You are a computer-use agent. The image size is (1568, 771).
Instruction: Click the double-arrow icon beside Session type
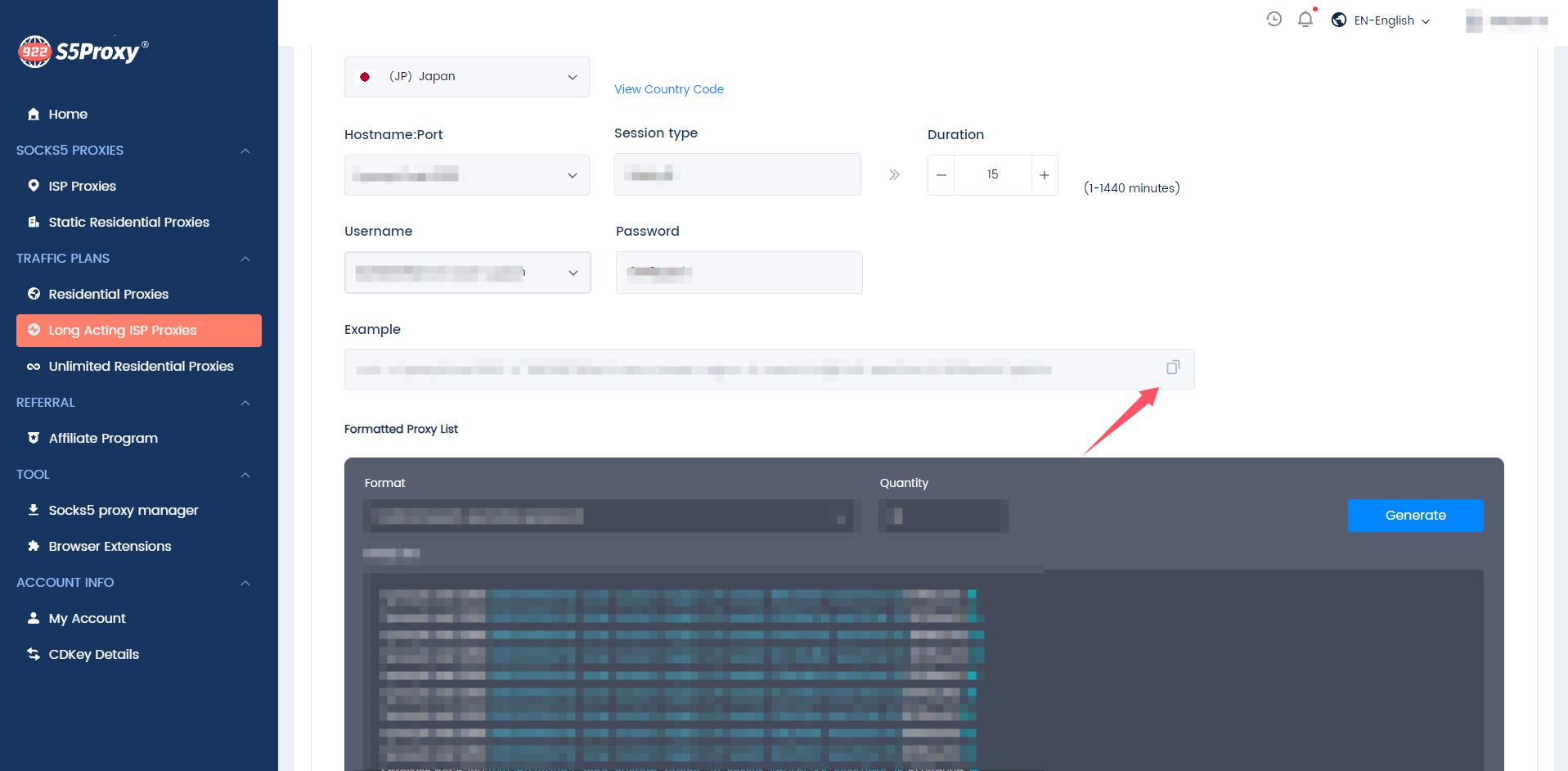coord(894,174)
